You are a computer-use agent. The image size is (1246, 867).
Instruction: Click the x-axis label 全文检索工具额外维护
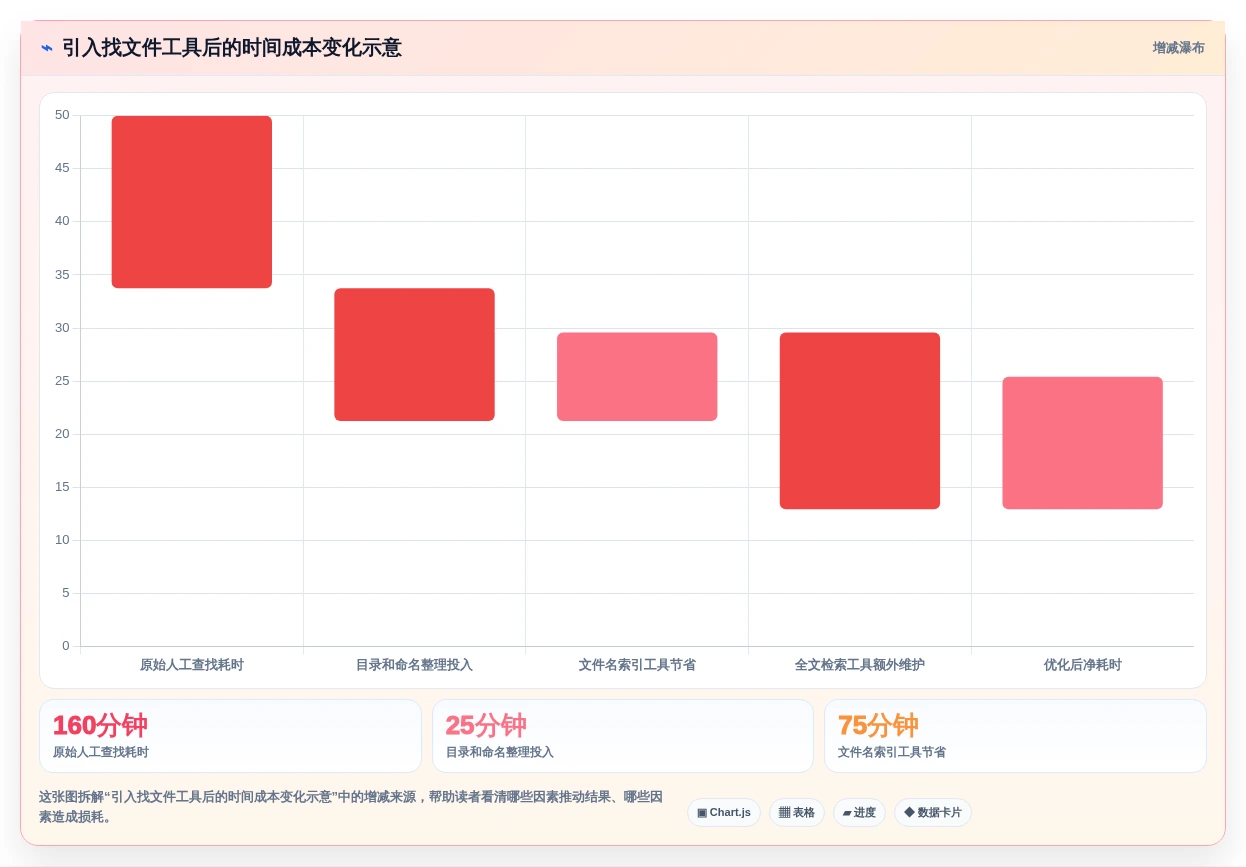[860, 665]
